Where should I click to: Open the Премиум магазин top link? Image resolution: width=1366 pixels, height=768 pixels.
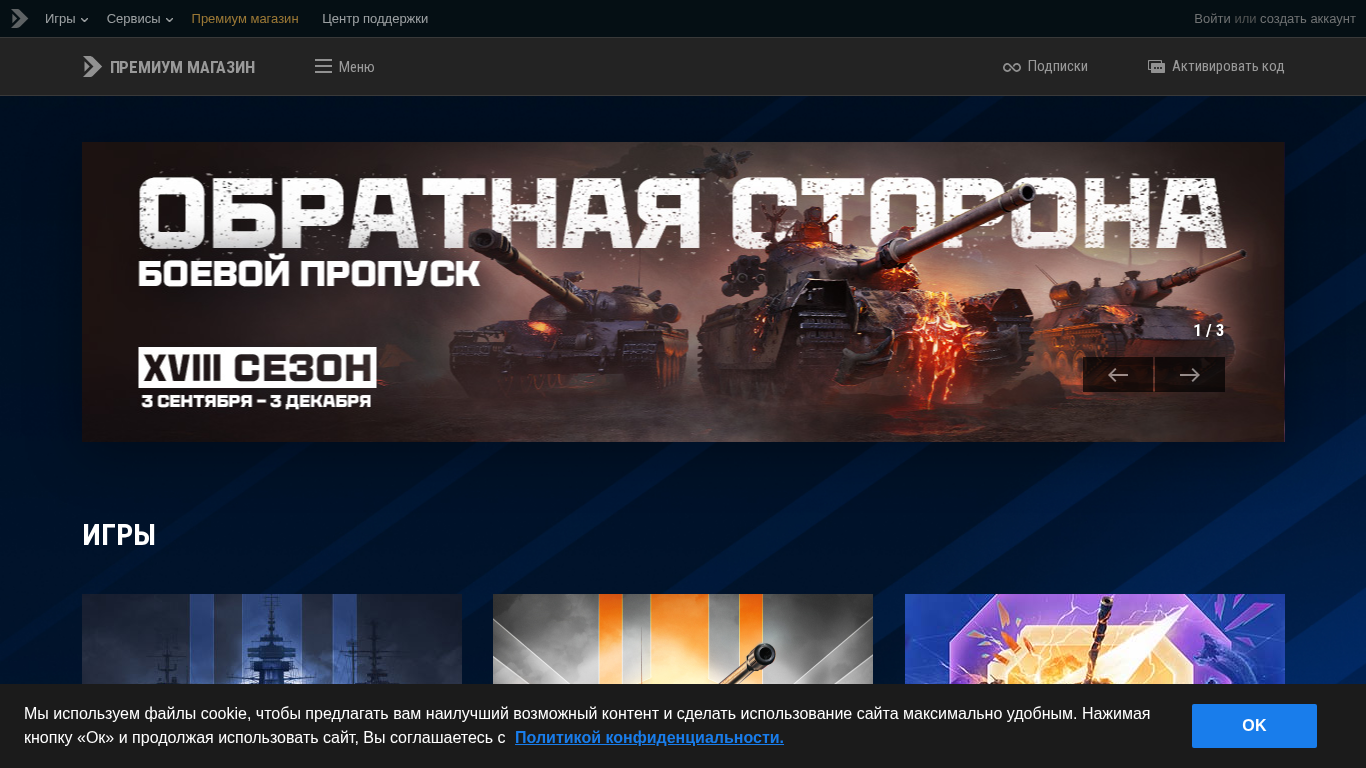pyautogui.click(x=245, y=18)
